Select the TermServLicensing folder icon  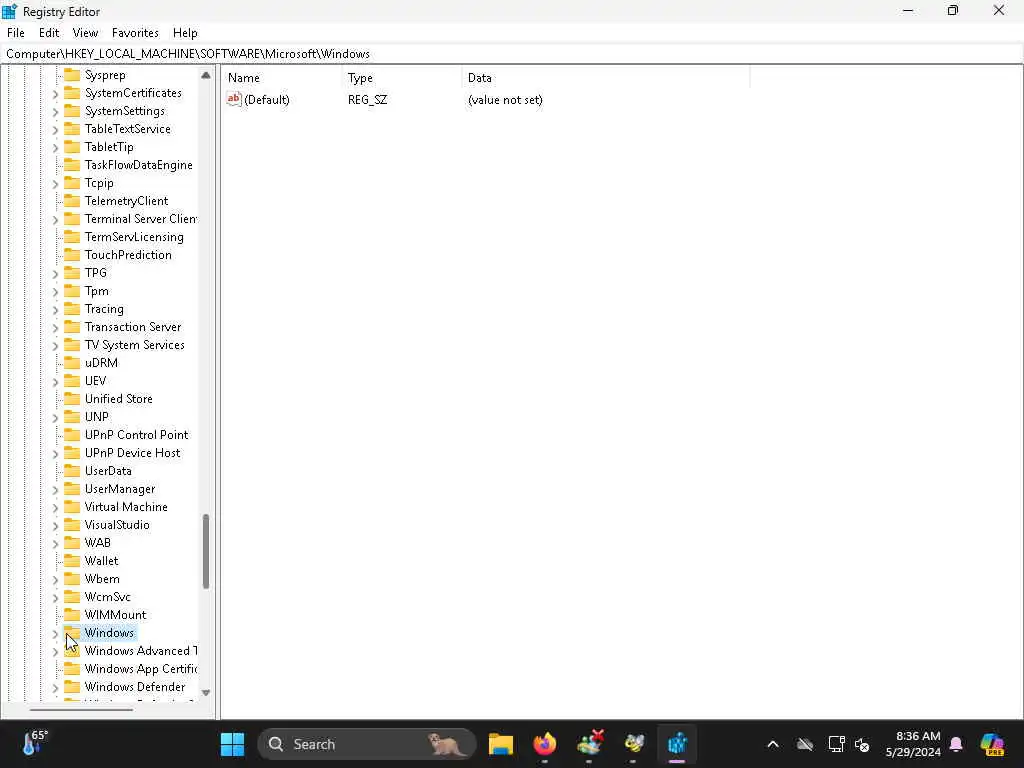point(72,236)
